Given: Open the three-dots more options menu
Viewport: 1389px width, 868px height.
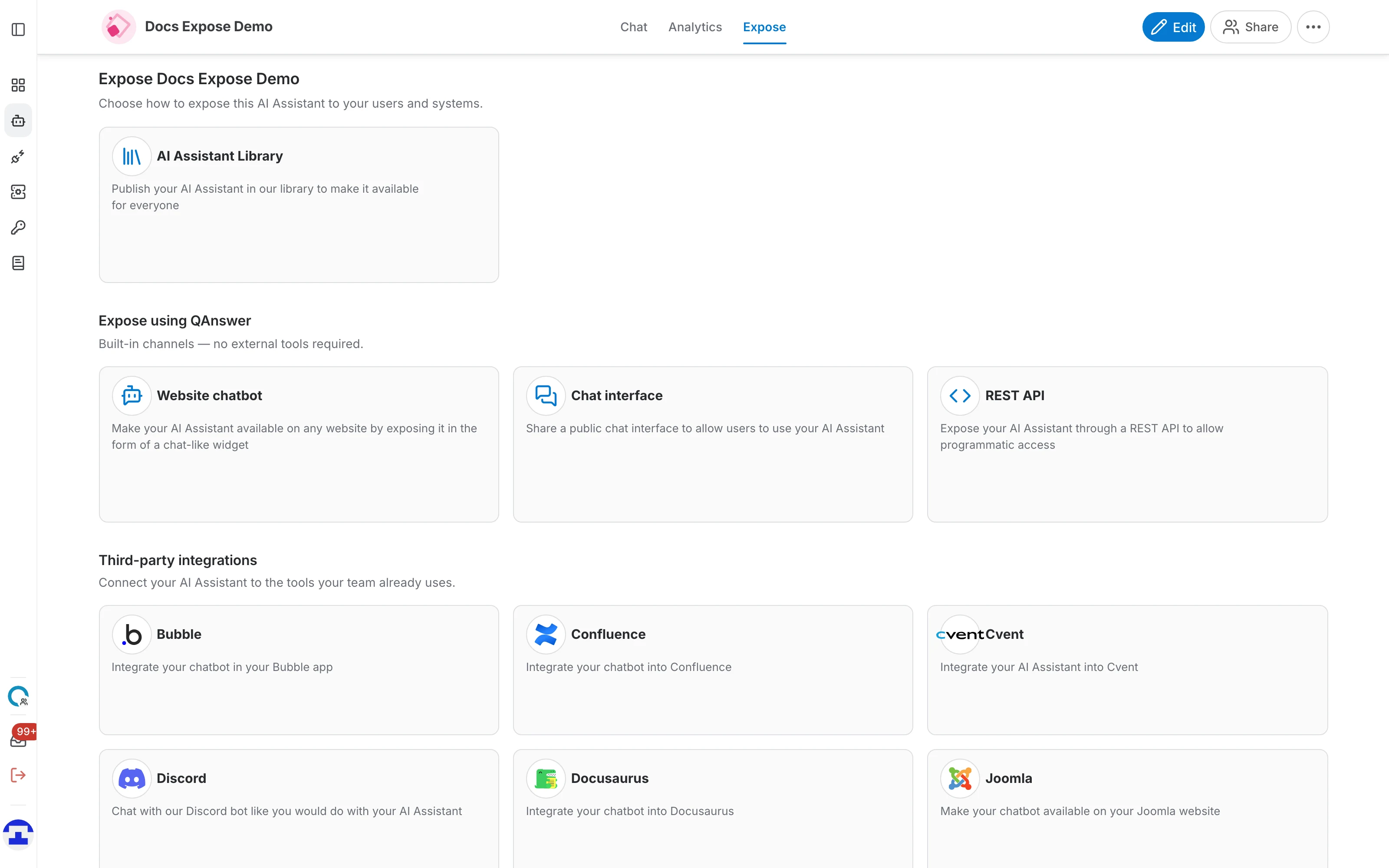Looking at the screenshot, I should click(x=1313, y=27).
